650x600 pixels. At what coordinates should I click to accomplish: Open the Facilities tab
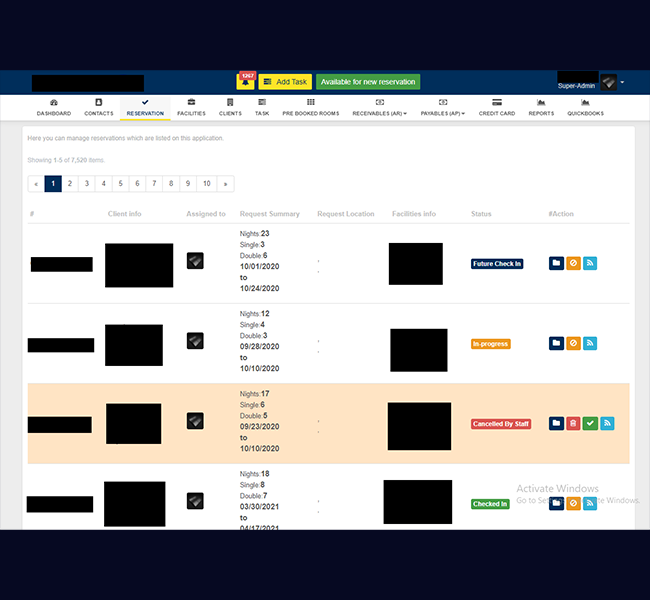pyautogui.click(x=191, y=108)
